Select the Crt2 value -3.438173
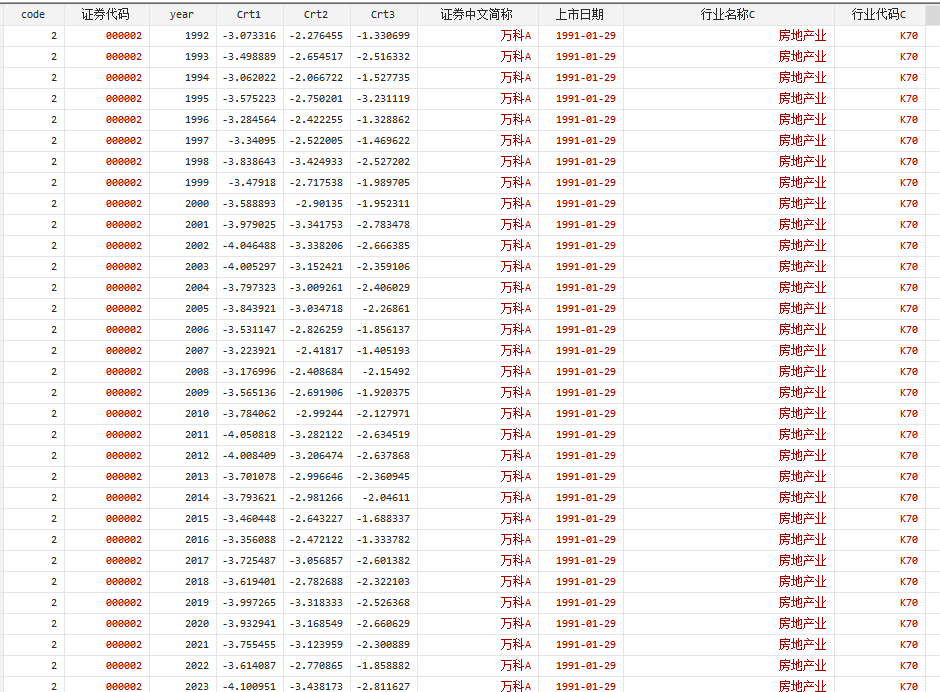 (x=316, y=686)
